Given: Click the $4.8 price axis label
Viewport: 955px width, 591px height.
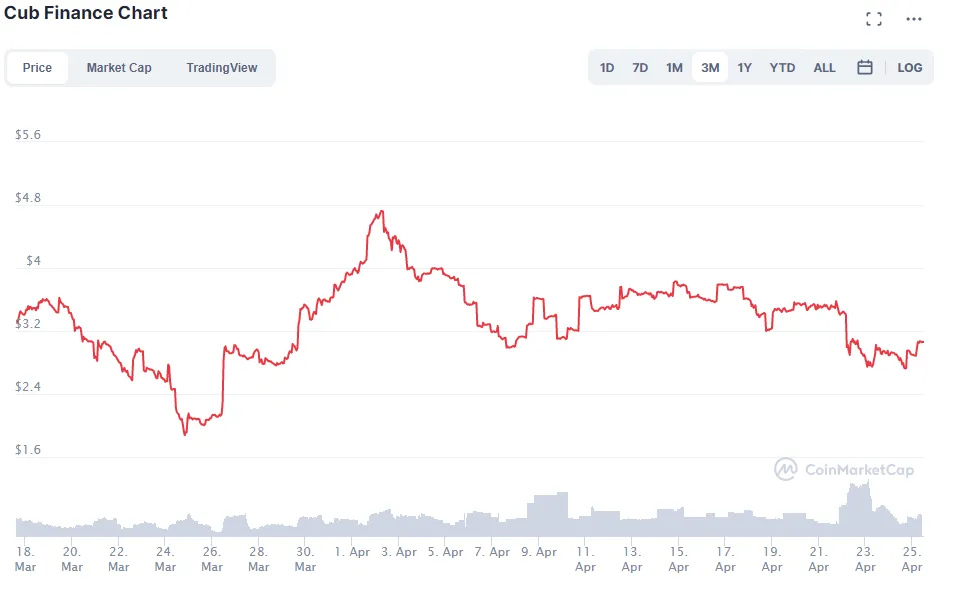Looking at the screenshot, I should tap(28, 198).
